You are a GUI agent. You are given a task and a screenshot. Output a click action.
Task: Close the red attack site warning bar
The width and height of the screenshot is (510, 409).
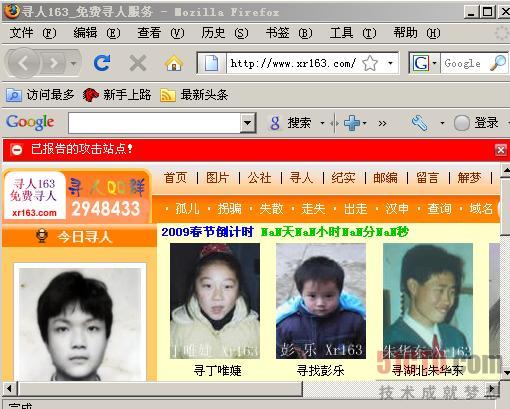pyautogui.click(x=500, y=150)
